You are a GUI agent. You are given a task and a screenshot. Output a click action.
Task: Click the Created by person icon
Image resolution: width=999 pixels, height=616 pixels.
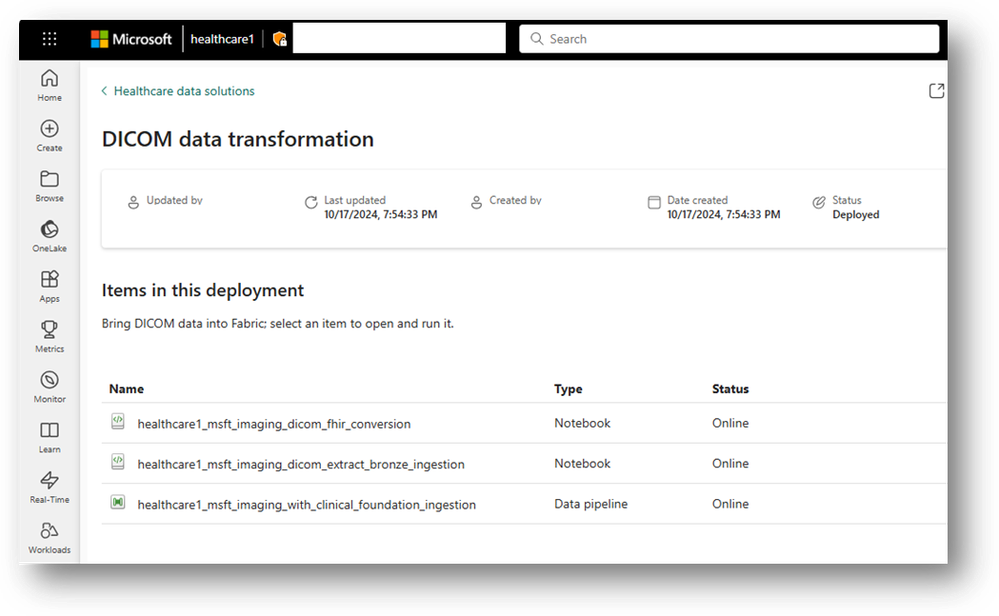click(x=476, y=203)
